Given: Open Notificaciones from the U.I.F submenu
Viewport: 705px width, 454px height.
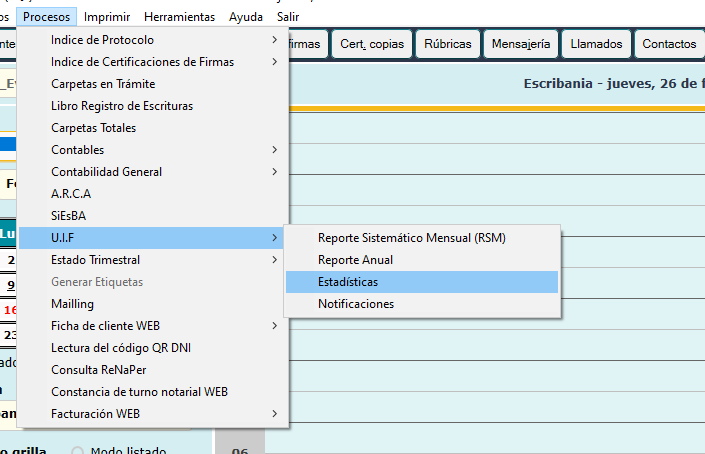Looking at the screenshot, I should pyautogui.click(x=356, y=304).
